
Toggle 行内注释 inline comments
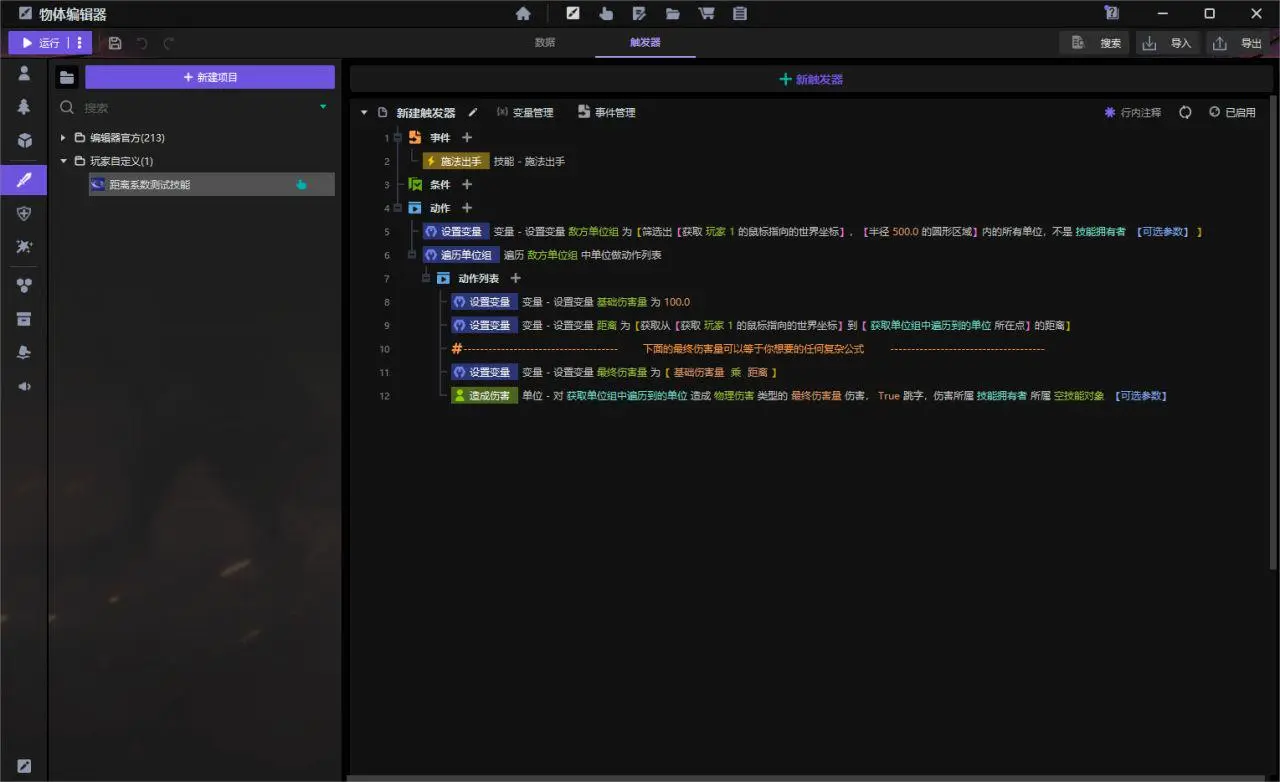pos(1133,113)
